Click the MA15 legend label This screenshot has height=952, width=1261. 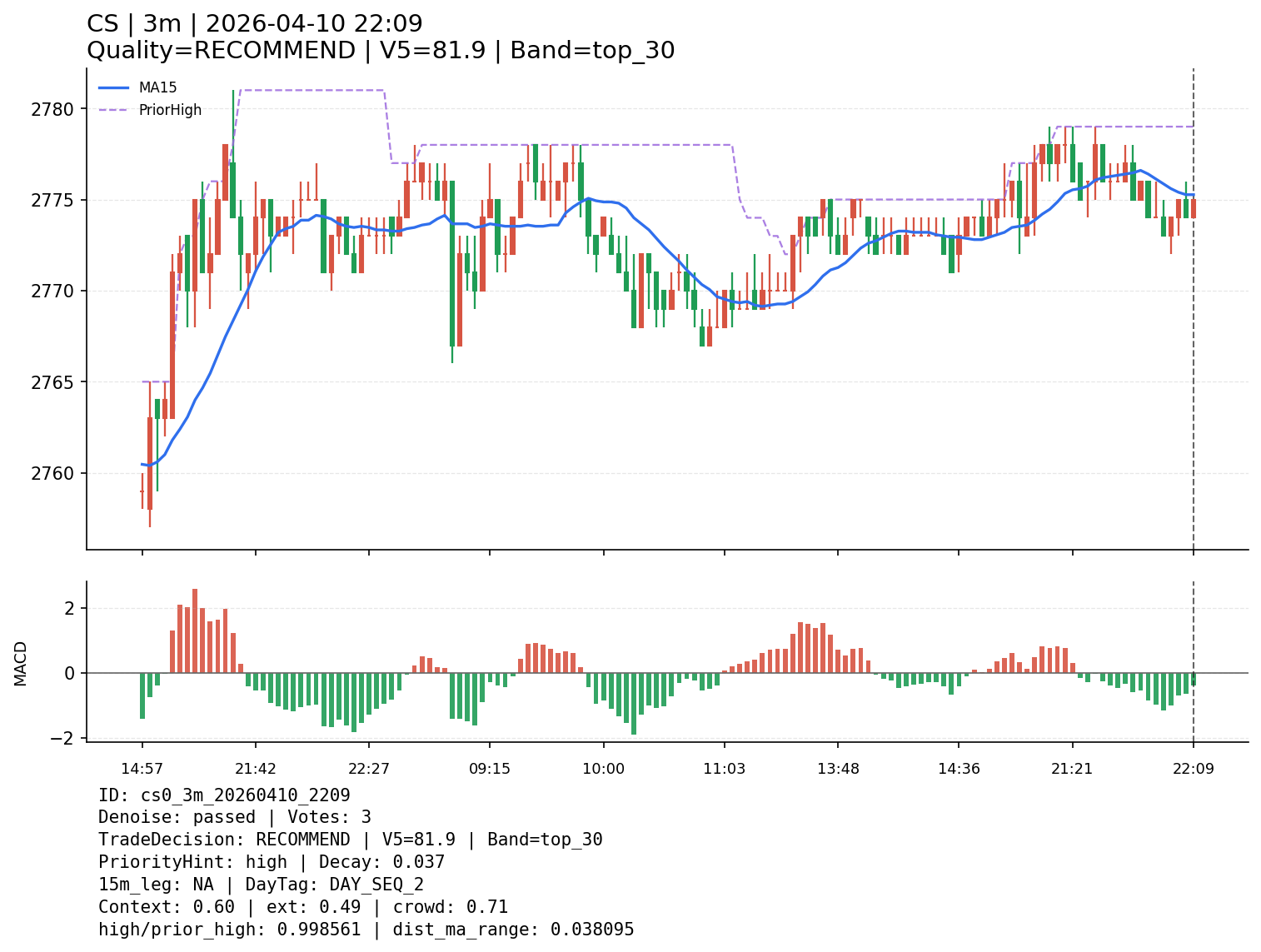[x=157, y=87]
